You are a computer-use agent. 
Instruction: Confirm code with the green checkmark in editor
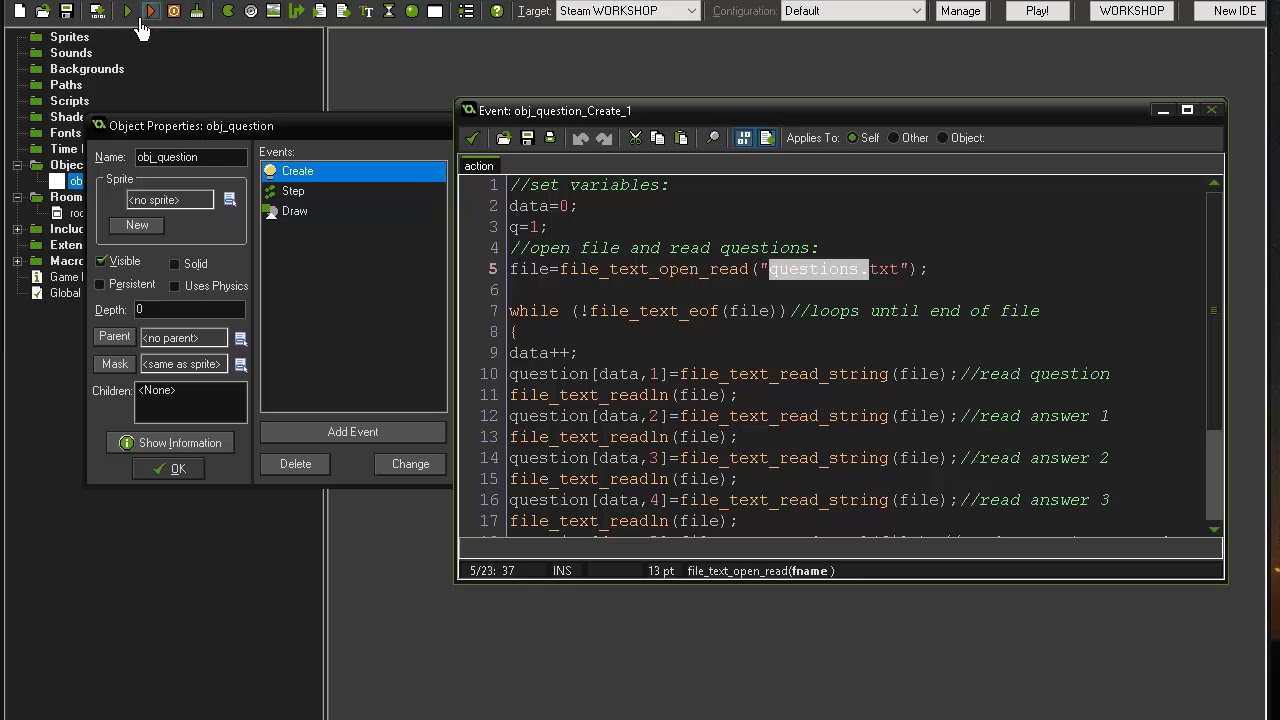pos(472,138)
